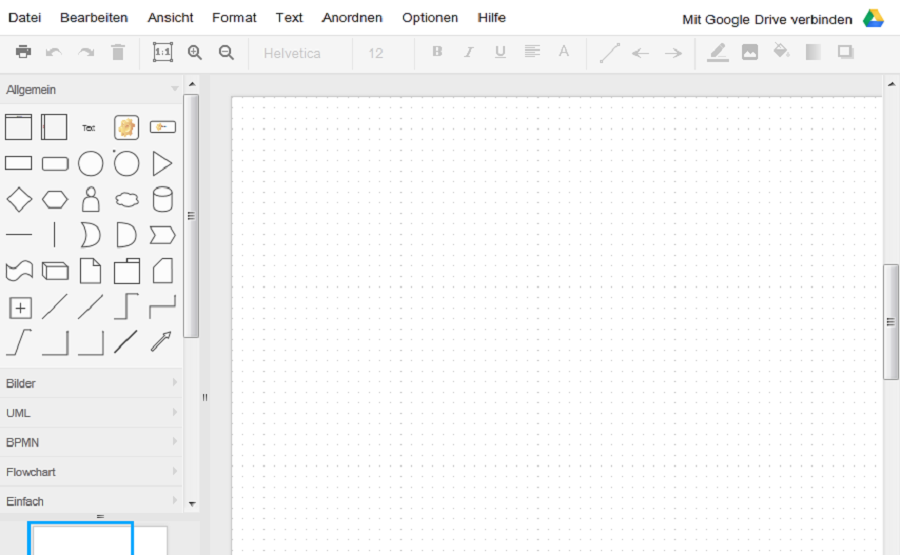
Task: Toggle the shadow icon in toolbar
Action: click(845, 52)
